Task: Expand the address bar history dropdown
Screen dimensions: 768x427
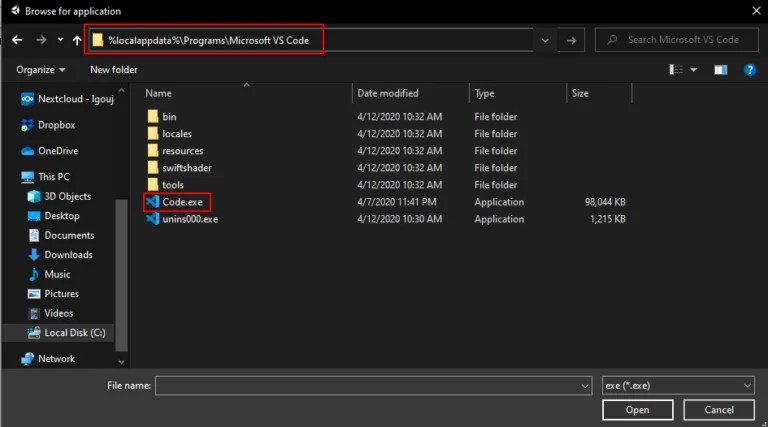Action: tap(545, 41)
